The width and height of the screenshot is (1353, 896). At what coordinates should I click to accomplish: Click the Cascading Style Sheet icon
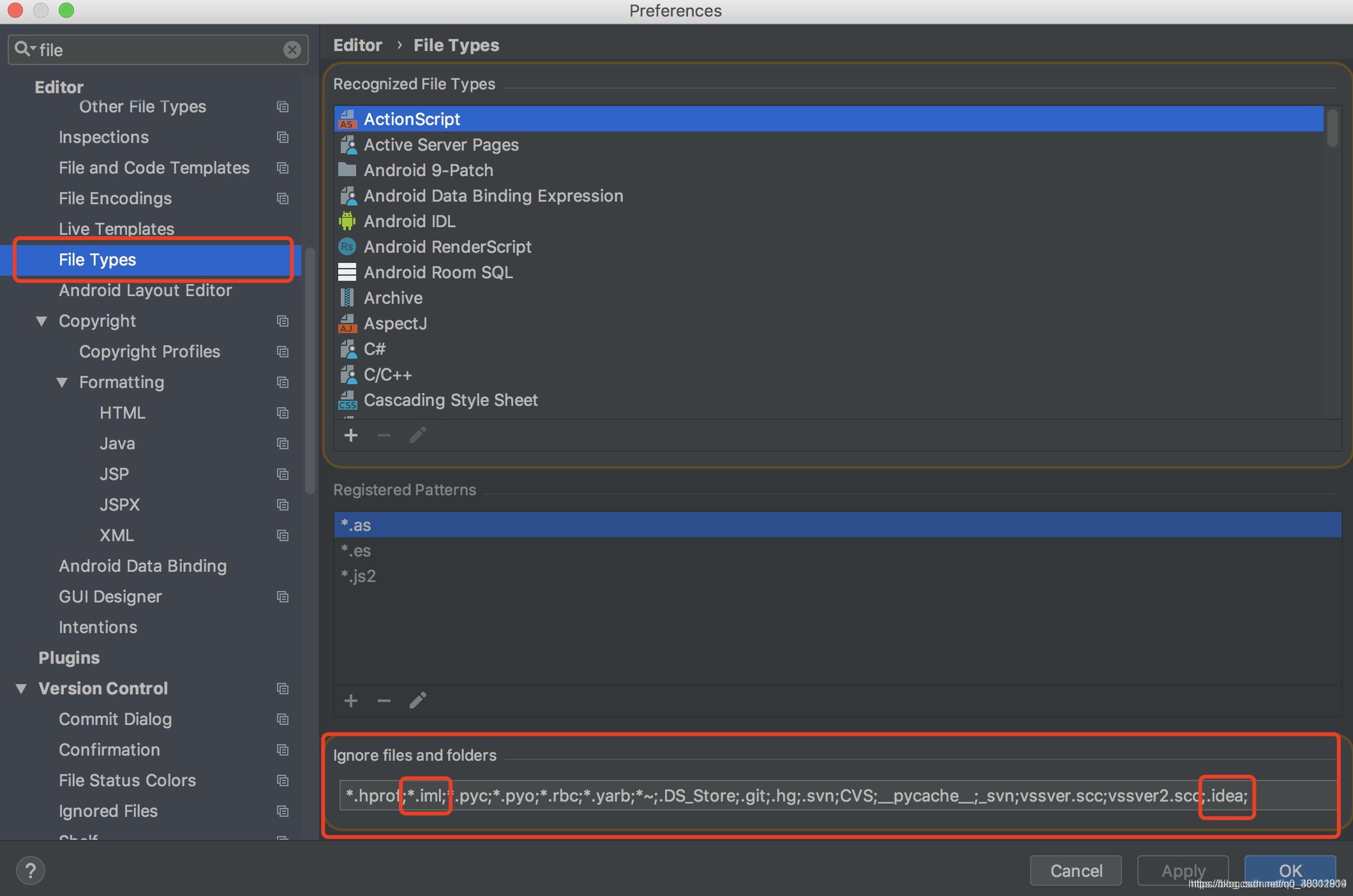click(347, 399)
